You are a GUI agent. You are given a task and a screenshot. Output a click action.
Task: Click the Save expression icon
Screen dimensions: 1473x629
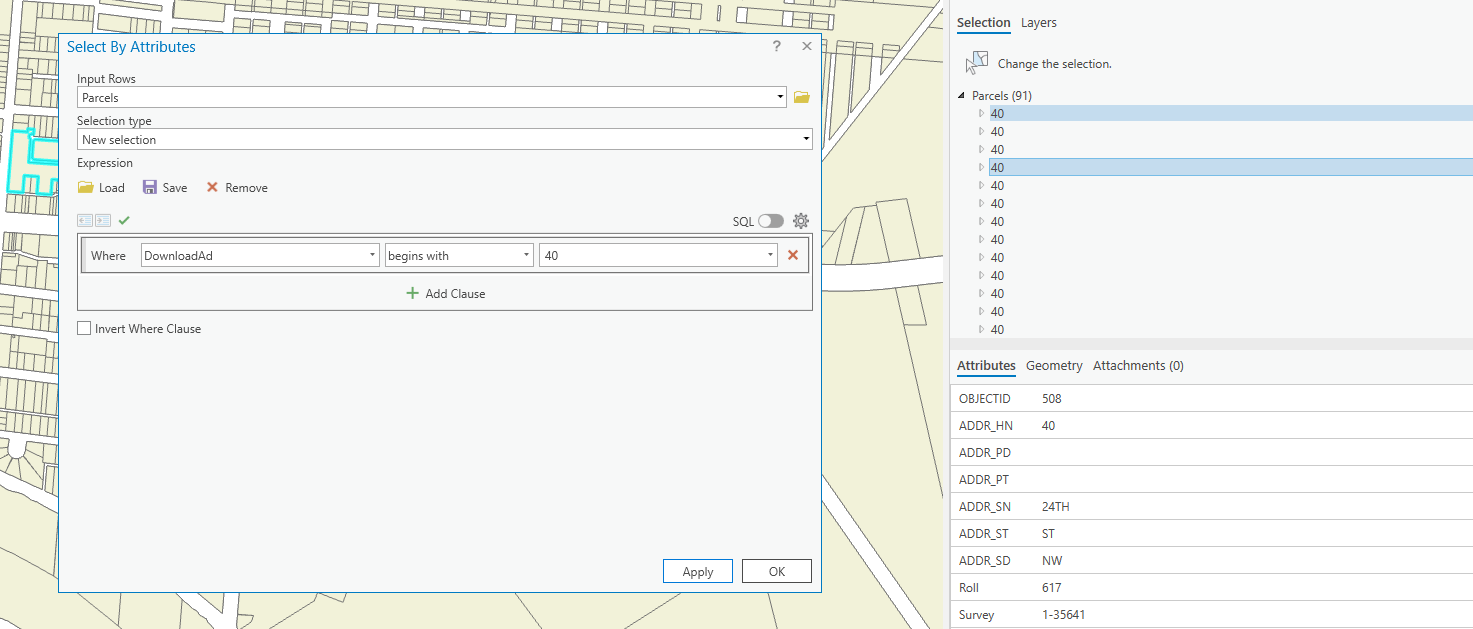tap(148, 187)
